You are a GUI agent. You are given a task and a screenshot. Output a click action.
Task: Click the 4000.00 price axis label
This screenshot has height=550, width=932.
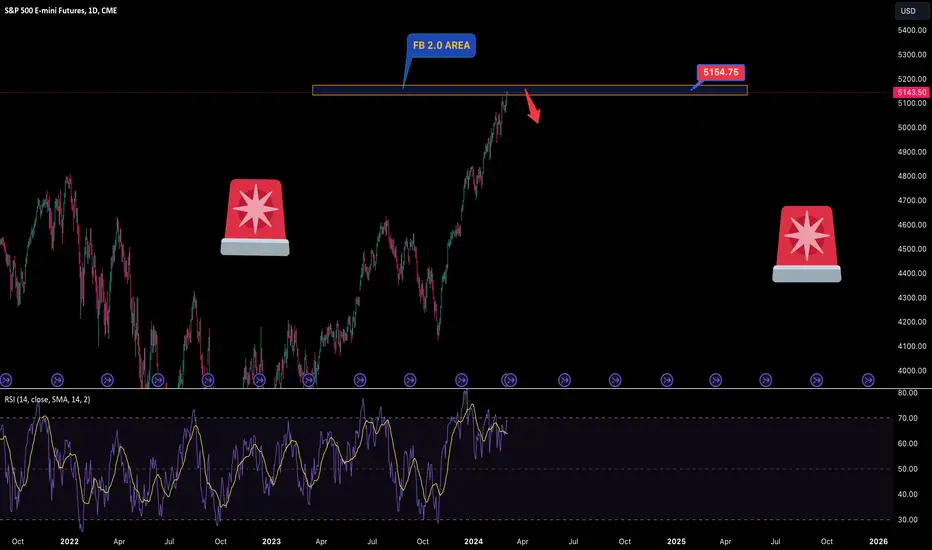912,370
